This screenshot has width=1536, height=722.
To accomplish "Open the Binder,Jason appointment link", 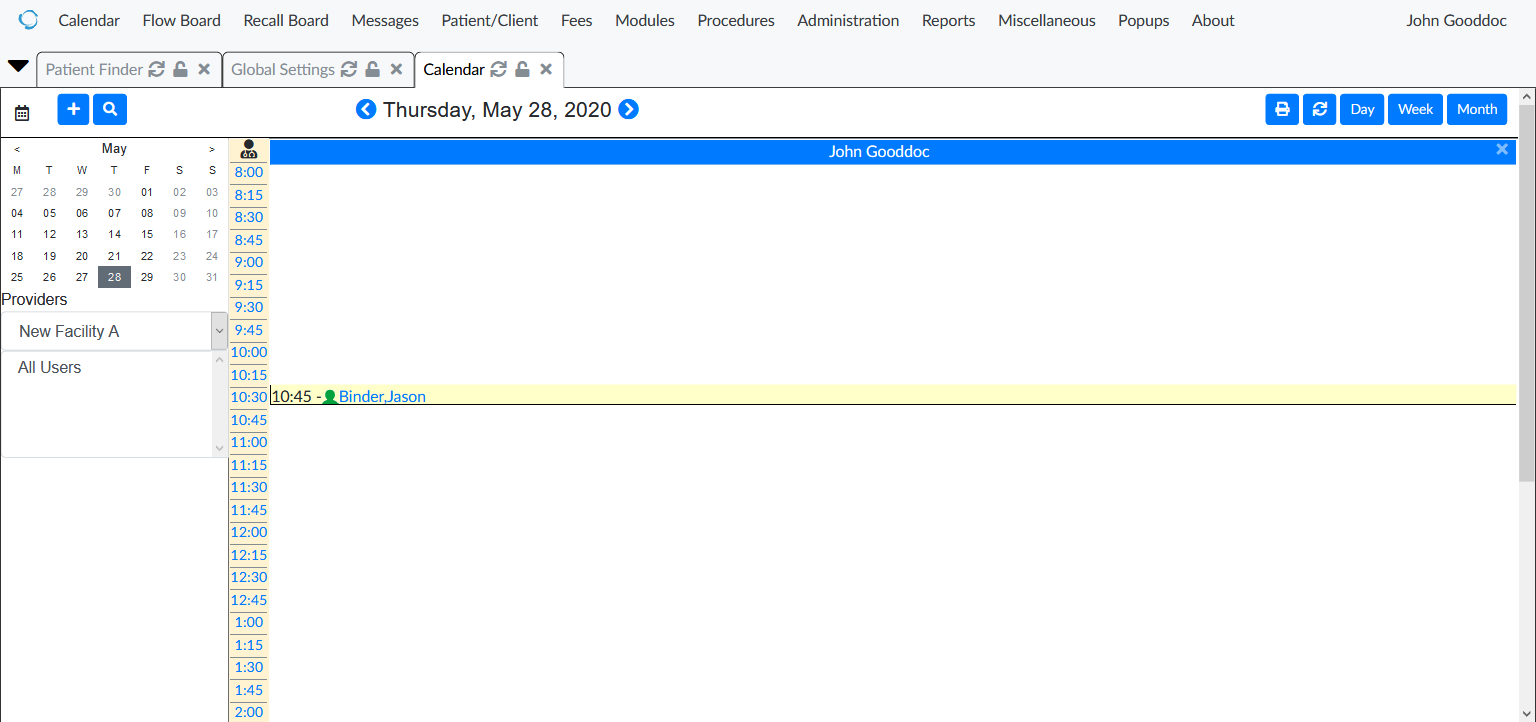I will [x=381, y=396].
